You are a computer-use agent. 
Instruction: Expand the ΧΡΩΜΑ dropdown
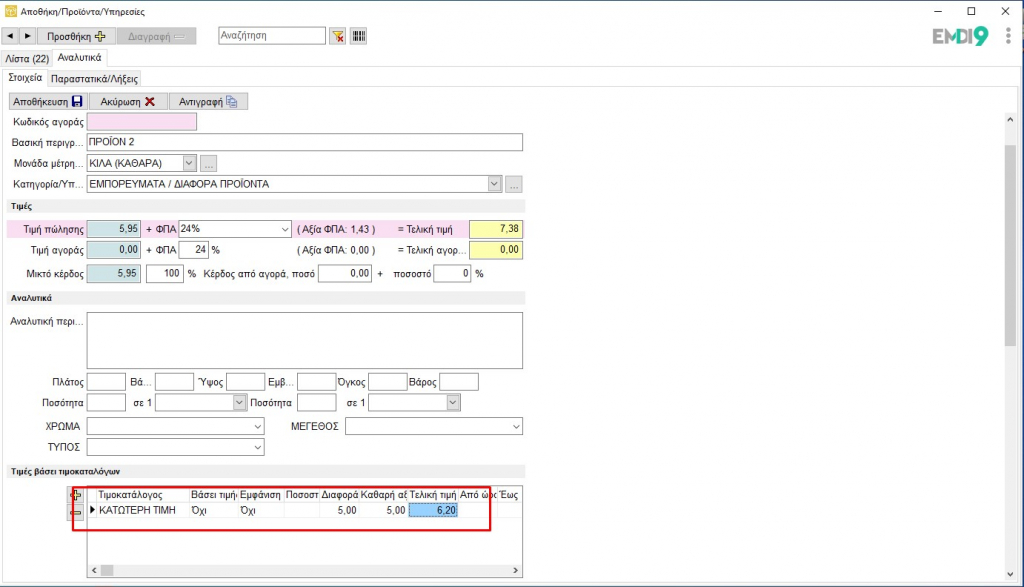[x=257, y=426]
